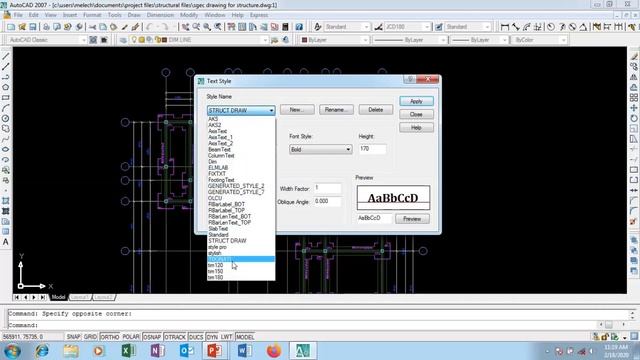
Task: Toggle DUCS in status bar
Action: (x=196, y=337)
